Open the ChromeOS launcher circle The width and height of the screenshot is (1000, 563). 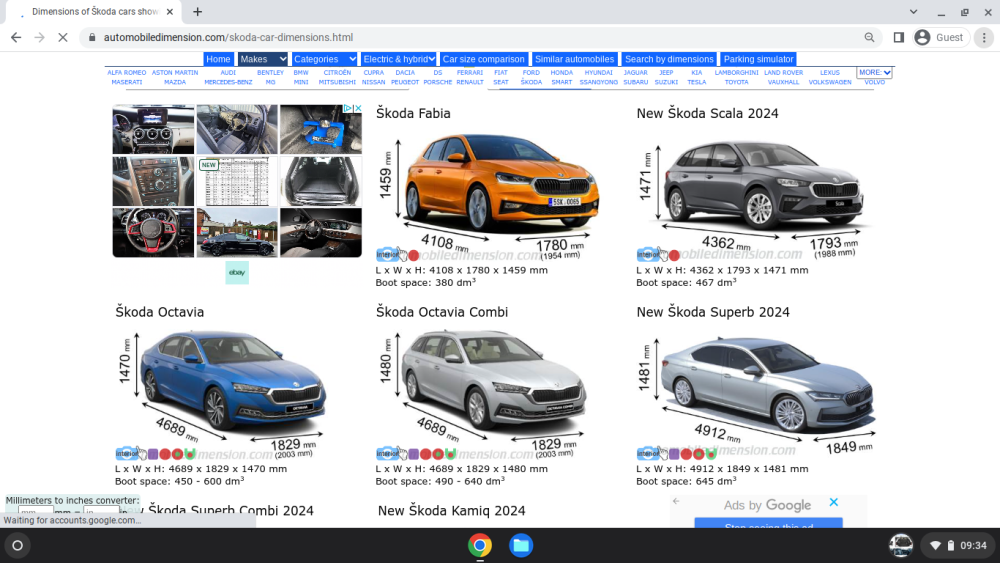click(18, 545)
